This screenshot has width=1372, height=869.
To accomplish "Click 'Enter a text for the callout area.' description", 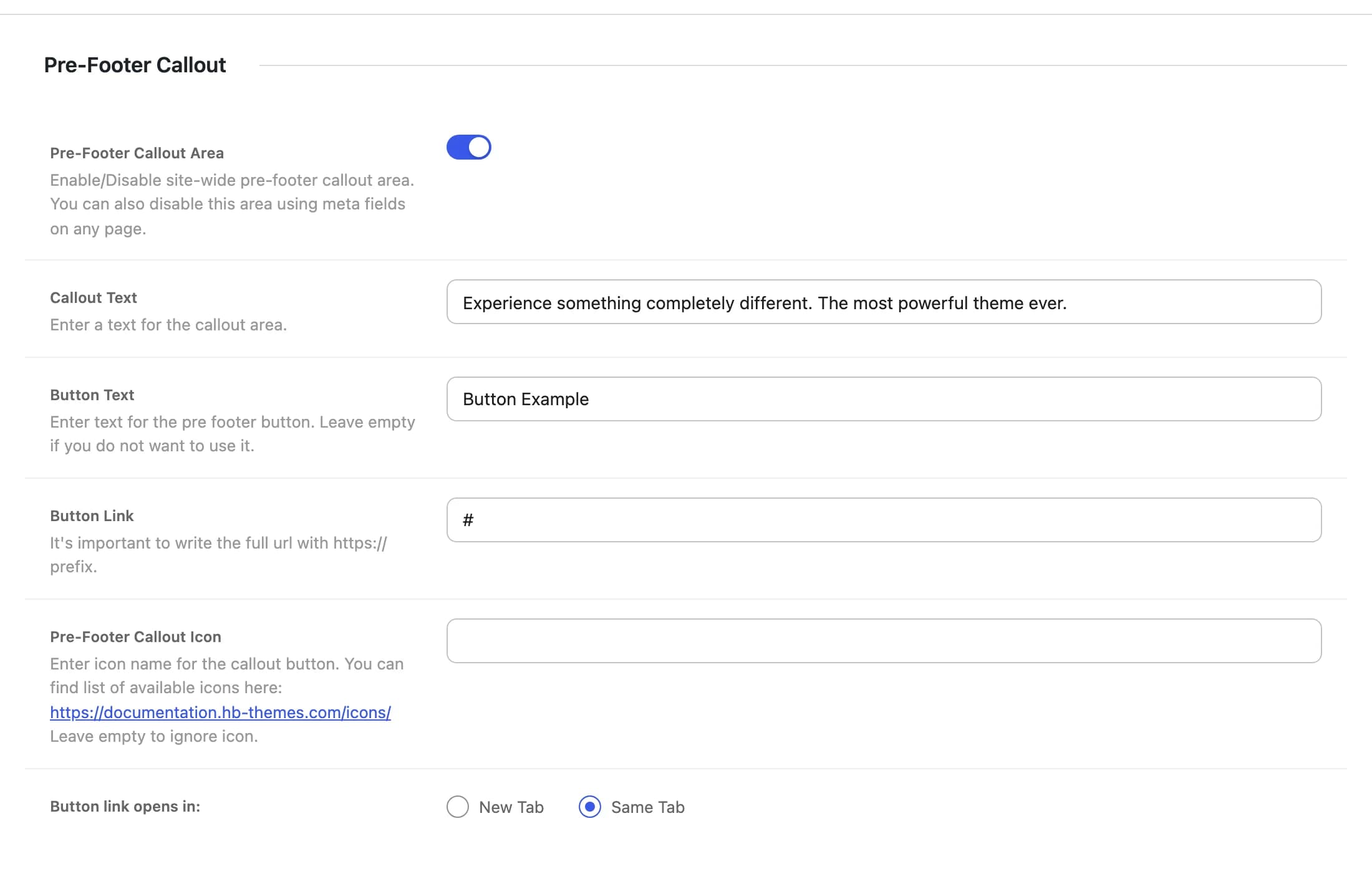I will click(x=168, y=325).
